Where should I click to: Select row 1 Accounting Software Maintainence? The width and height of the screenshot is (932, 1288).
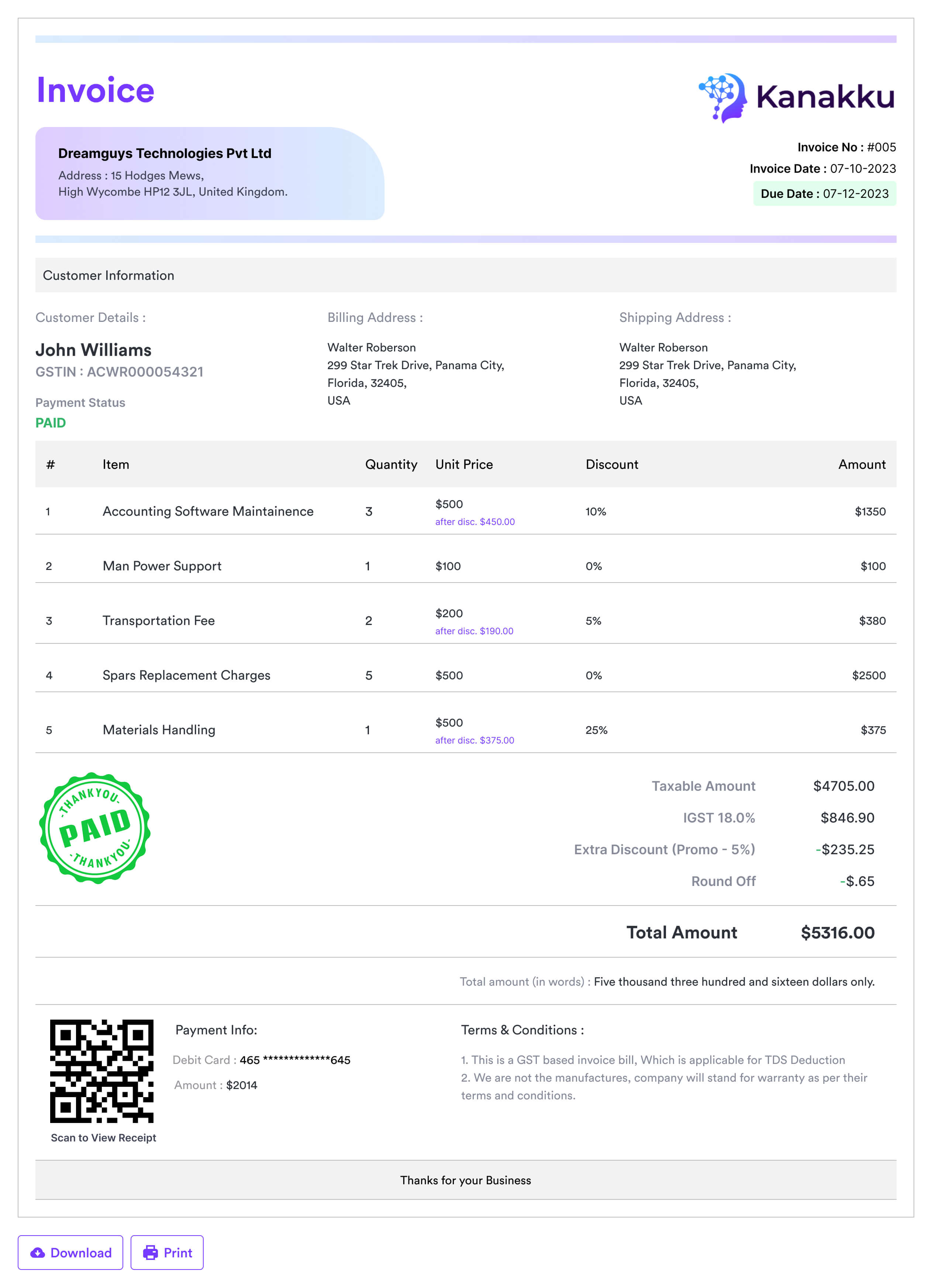[208, 511]
